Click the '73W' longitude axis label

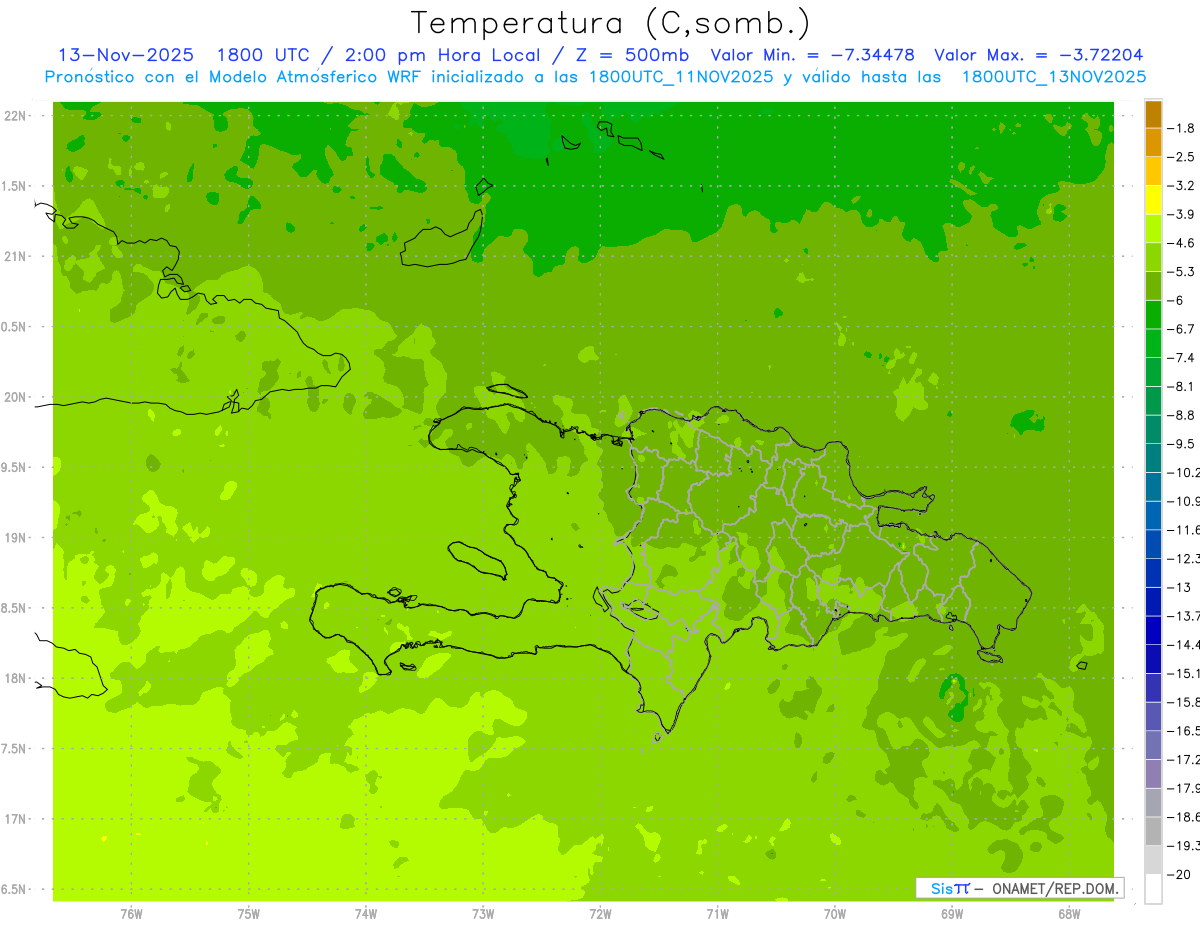[483, 914]
